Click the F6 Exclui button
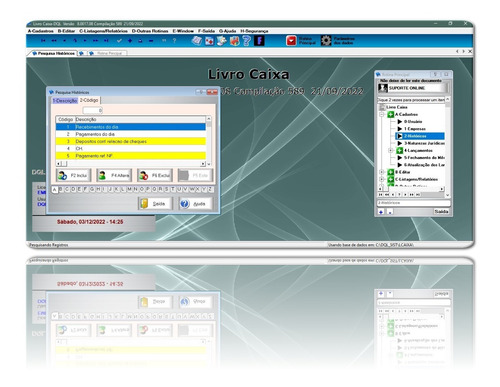 pos(155,175)
